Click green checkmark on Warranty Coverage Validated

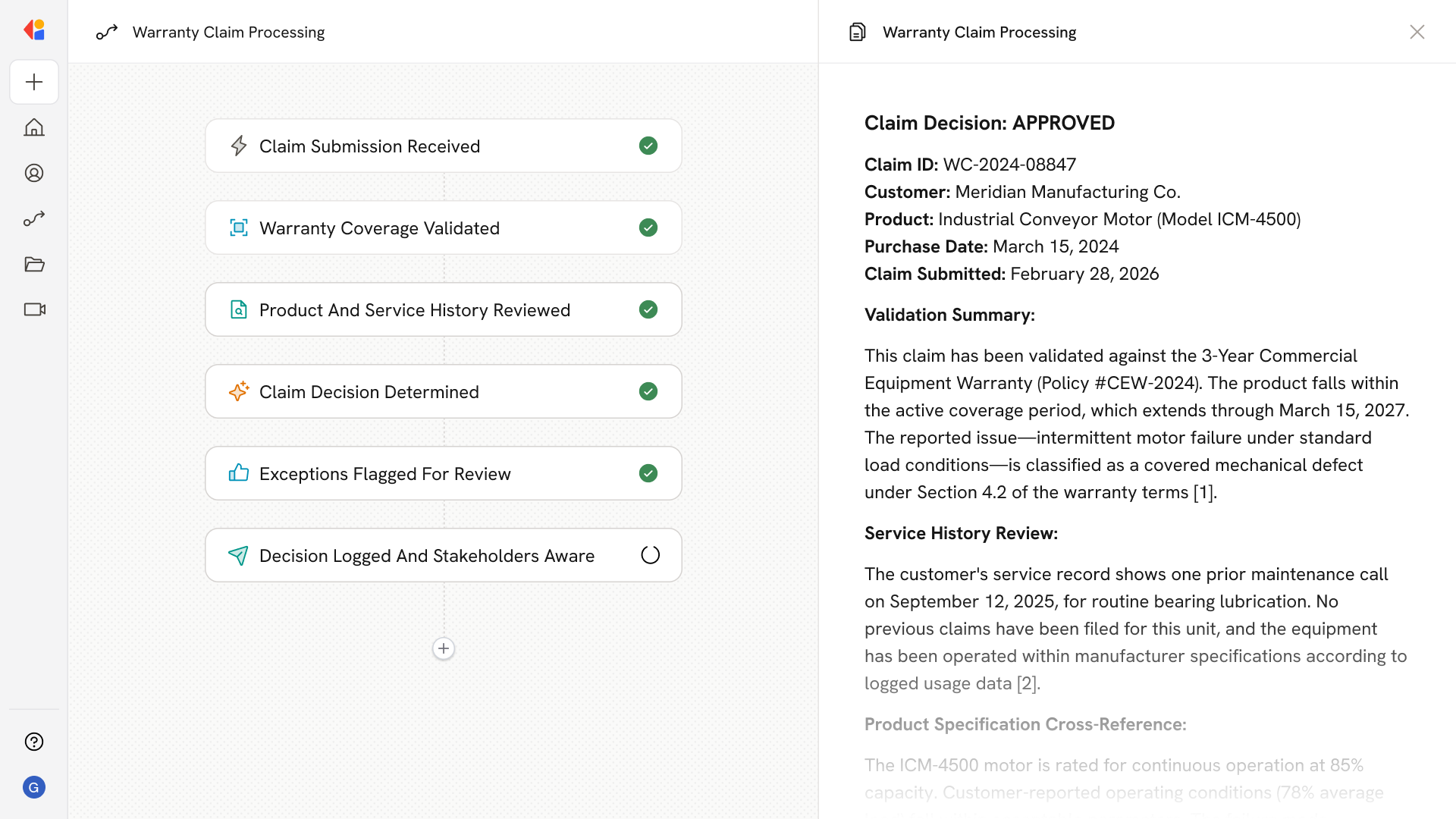point(648,227)
